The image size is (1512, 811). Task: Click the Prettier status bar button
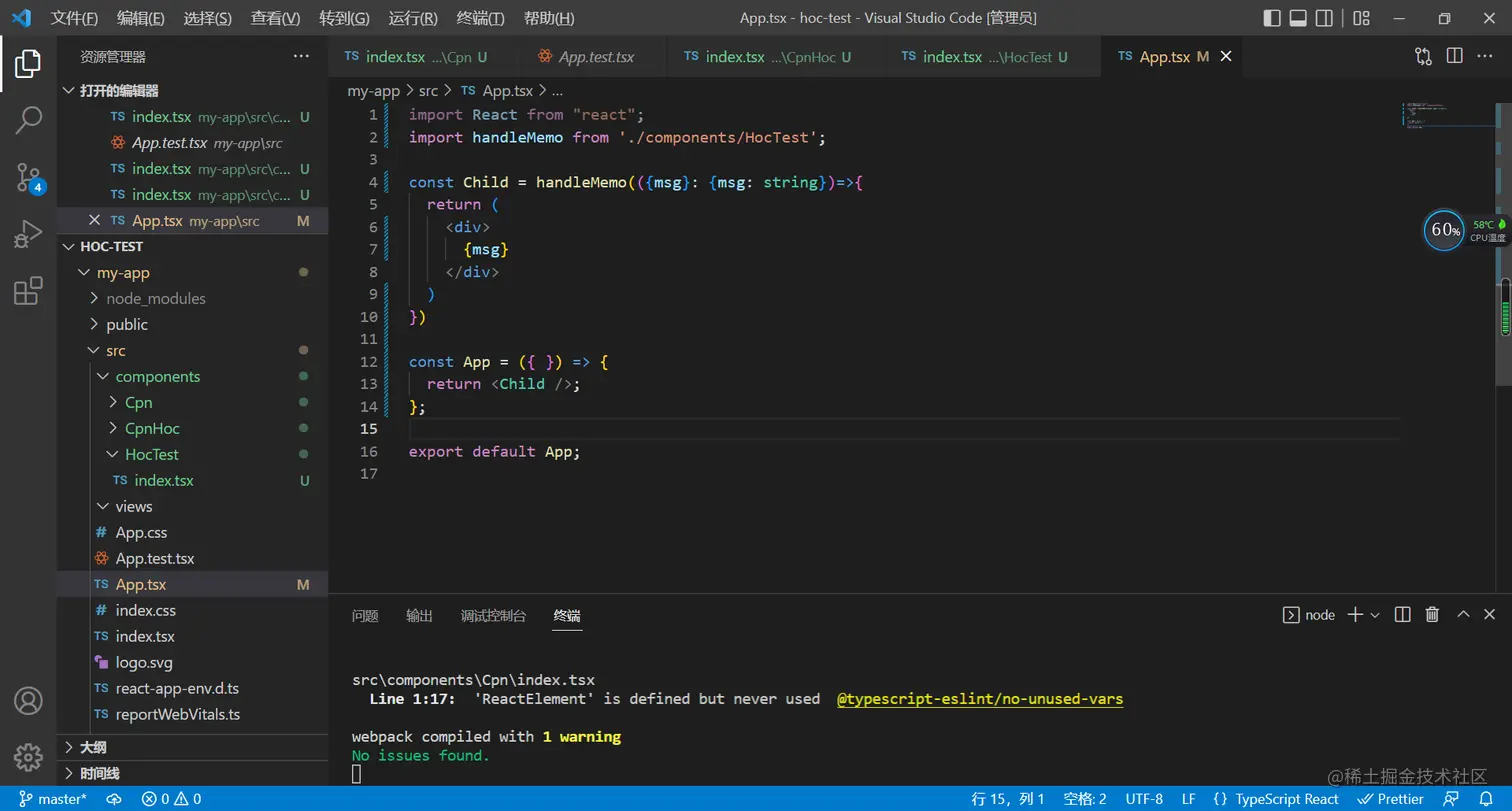pyautogui.click(x=1391, y=799)
